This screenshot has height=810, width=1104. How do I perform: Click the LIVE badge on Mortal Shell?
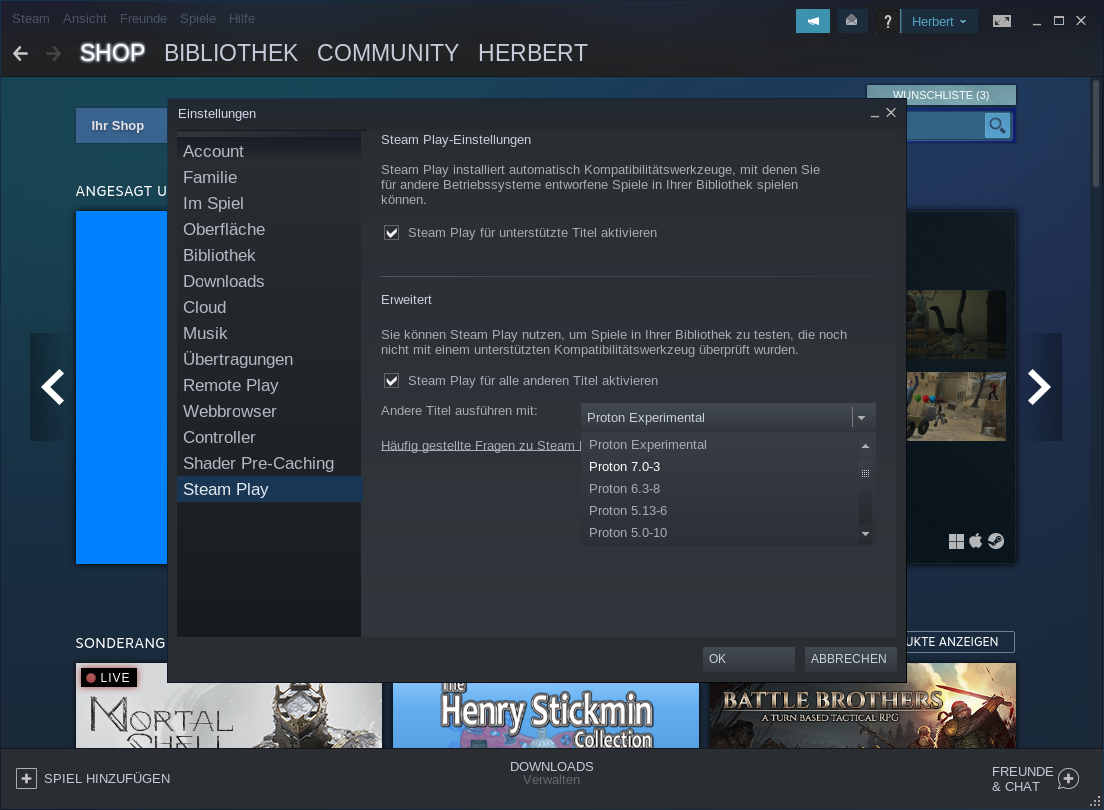pos(108,678)
